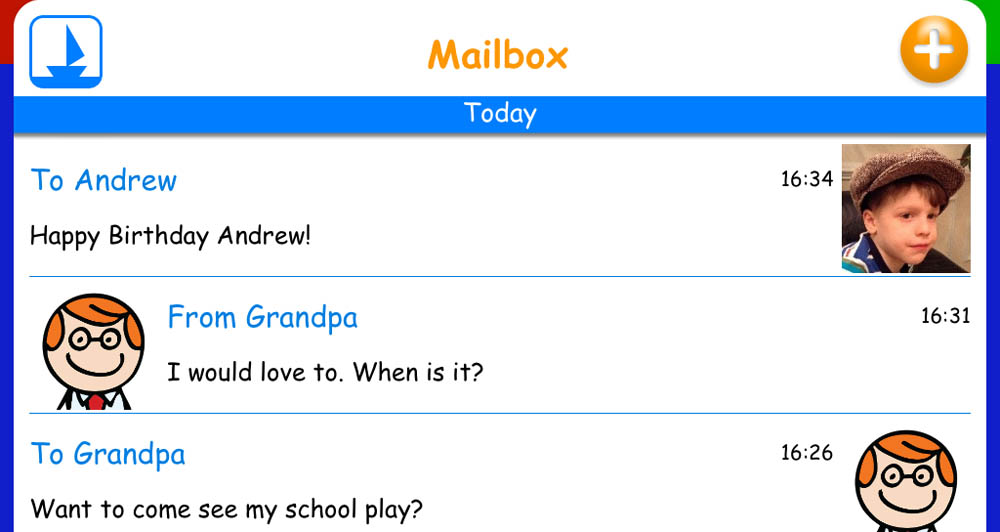The image size is (1000, 532).
Task: Select the Happy Birthday Andrew! message text
Action: [170, 236]
